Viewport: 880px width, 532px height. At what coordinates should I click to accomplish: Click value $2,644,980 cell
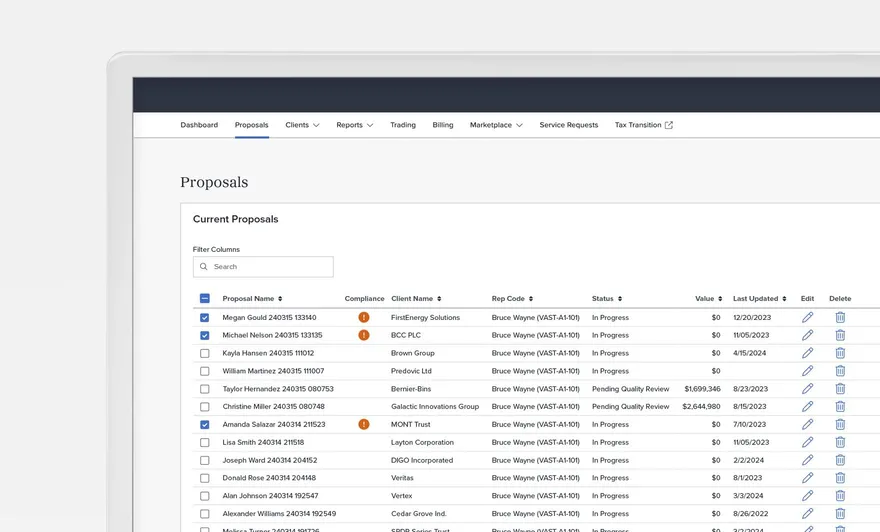[x=702, y=407]
